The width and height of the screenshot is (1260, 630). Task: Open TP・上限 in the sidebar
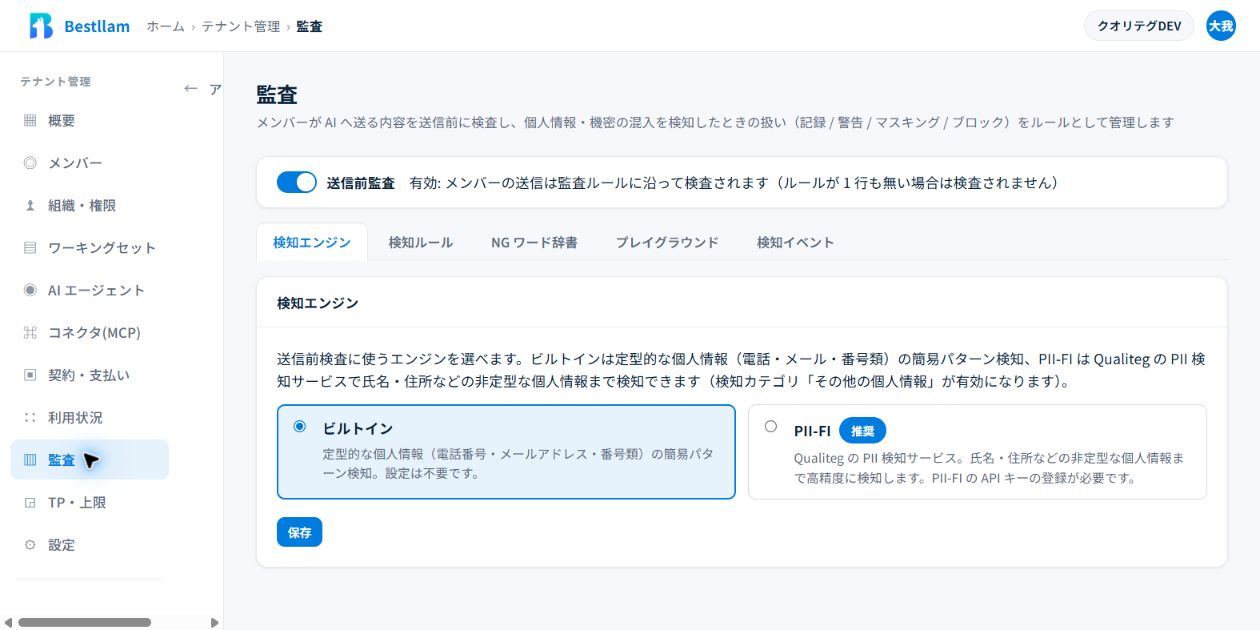tap(90, 503)
